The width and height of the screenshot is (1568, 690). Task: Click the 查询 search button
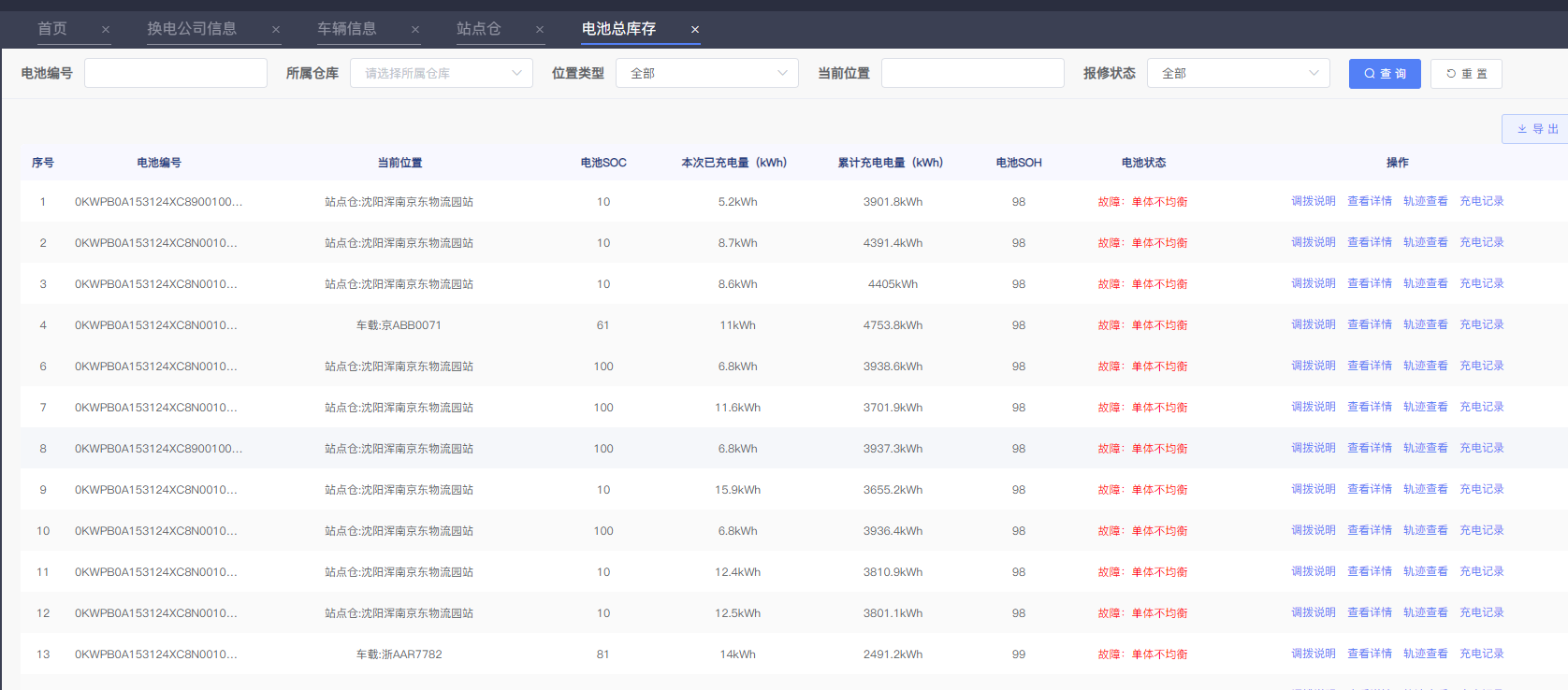pos(1385,74)
